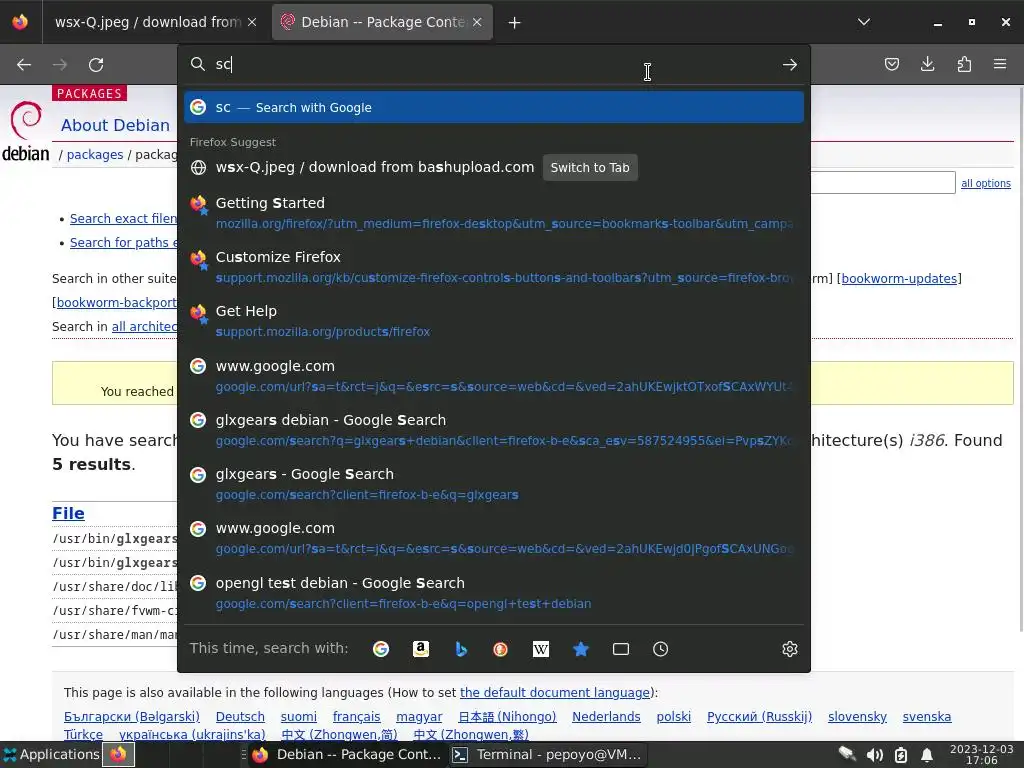Select 'glxgears - Google Search' suggestion
This screenshot has height=768, width=1024.
coord(494,484)
